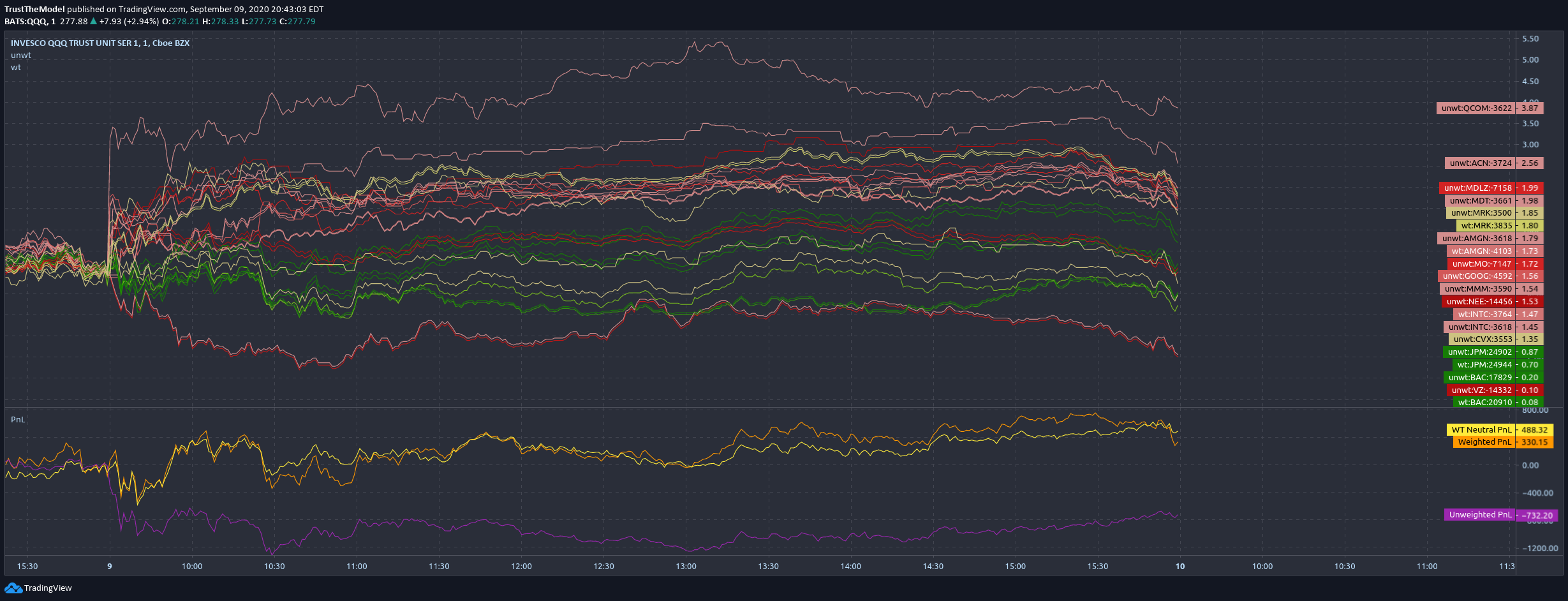Open the TradingView link beside the logo
Screen dimensions: 1568x601
click(48, 588)
